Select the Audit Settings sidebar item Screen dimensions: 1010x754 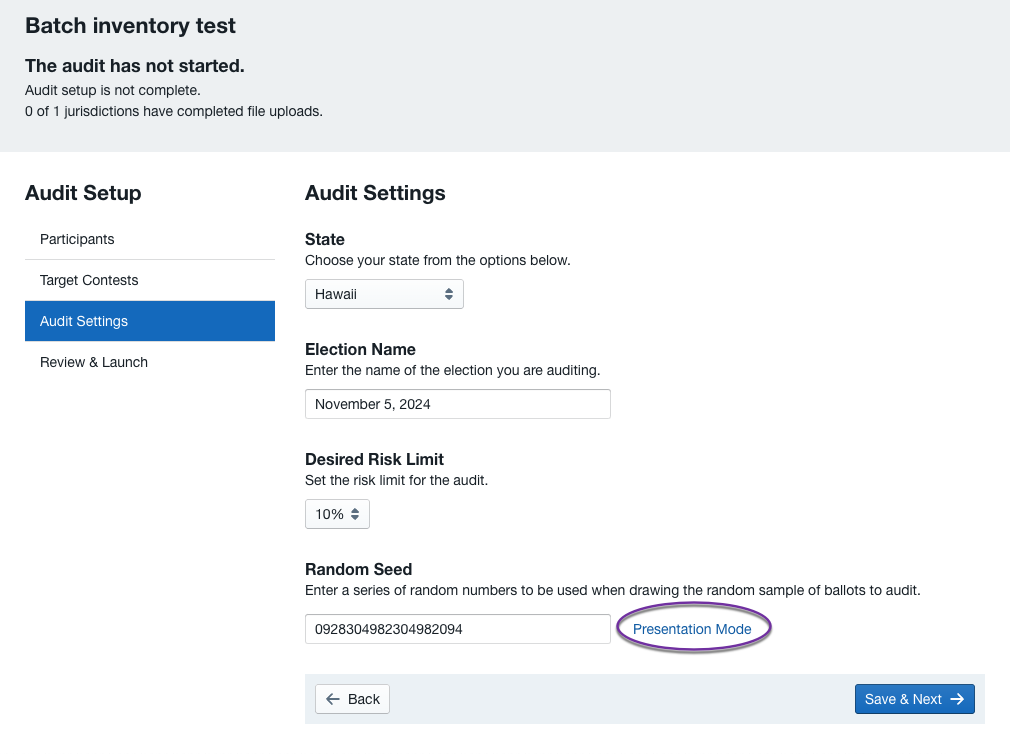84,321
